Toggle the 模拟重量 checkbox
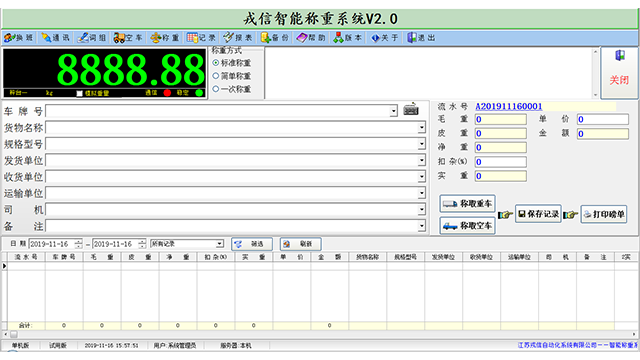This screenshot has height=360, width=640. (x=80, y=93)
